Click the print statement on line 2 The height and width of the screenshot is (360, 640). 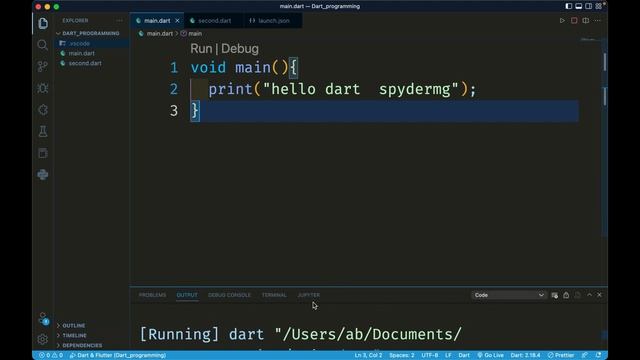point(342,89)
